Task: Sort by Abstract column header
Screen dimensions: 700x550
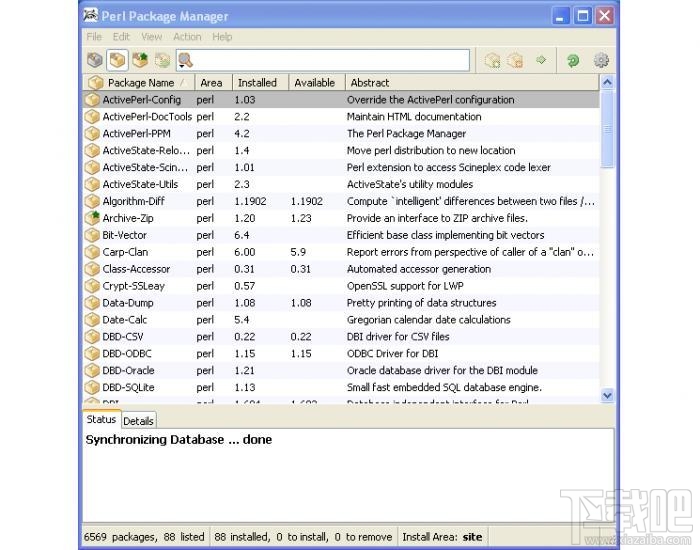Action: coord(472,83)
